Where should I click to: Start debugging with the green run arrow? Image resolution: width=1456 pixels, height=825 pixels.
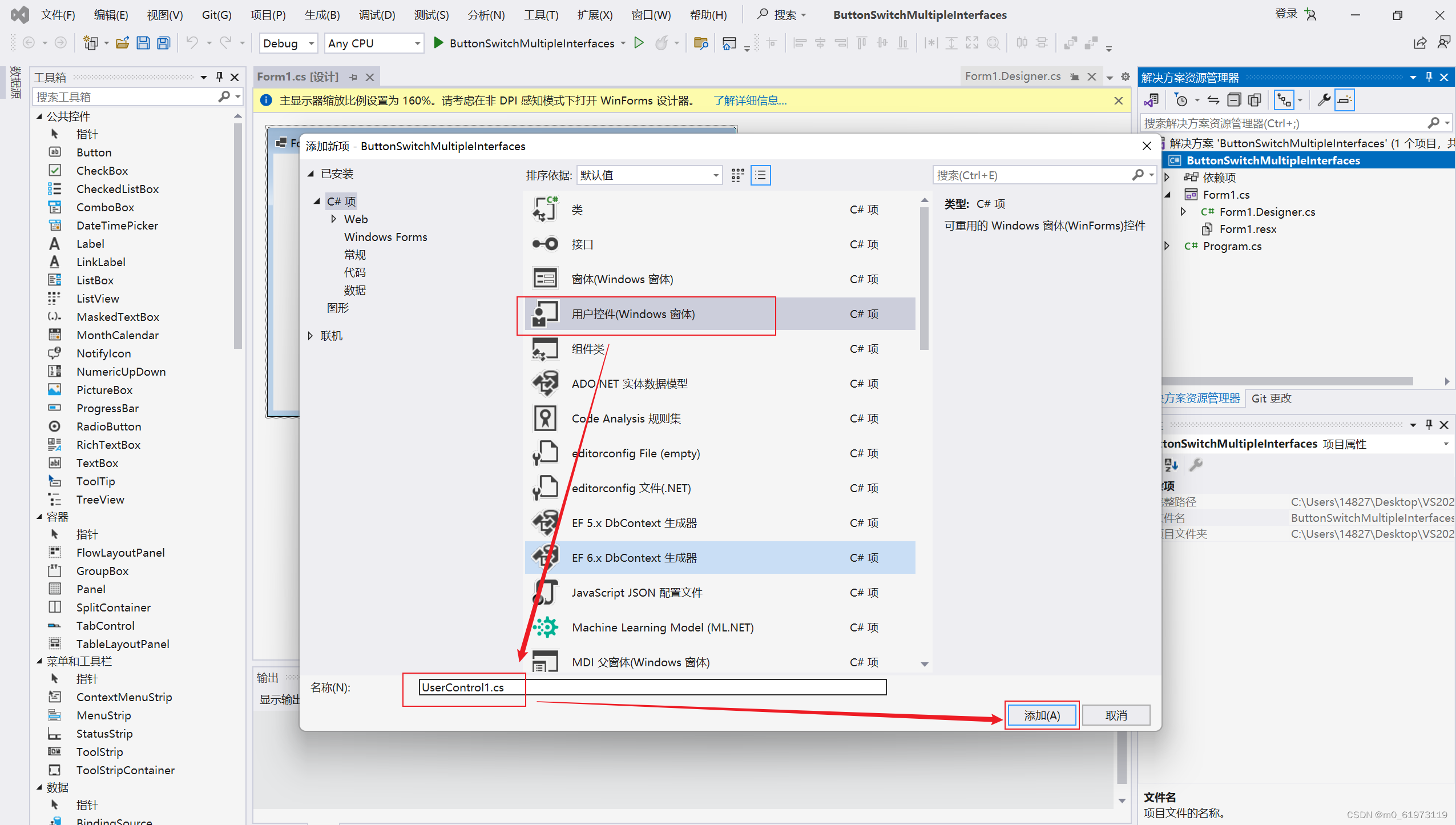638,43
